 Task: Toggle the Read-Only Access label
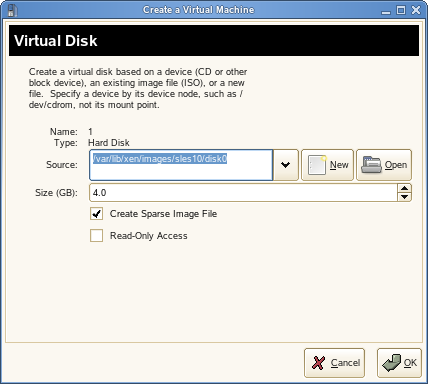[x=149, y=236]
